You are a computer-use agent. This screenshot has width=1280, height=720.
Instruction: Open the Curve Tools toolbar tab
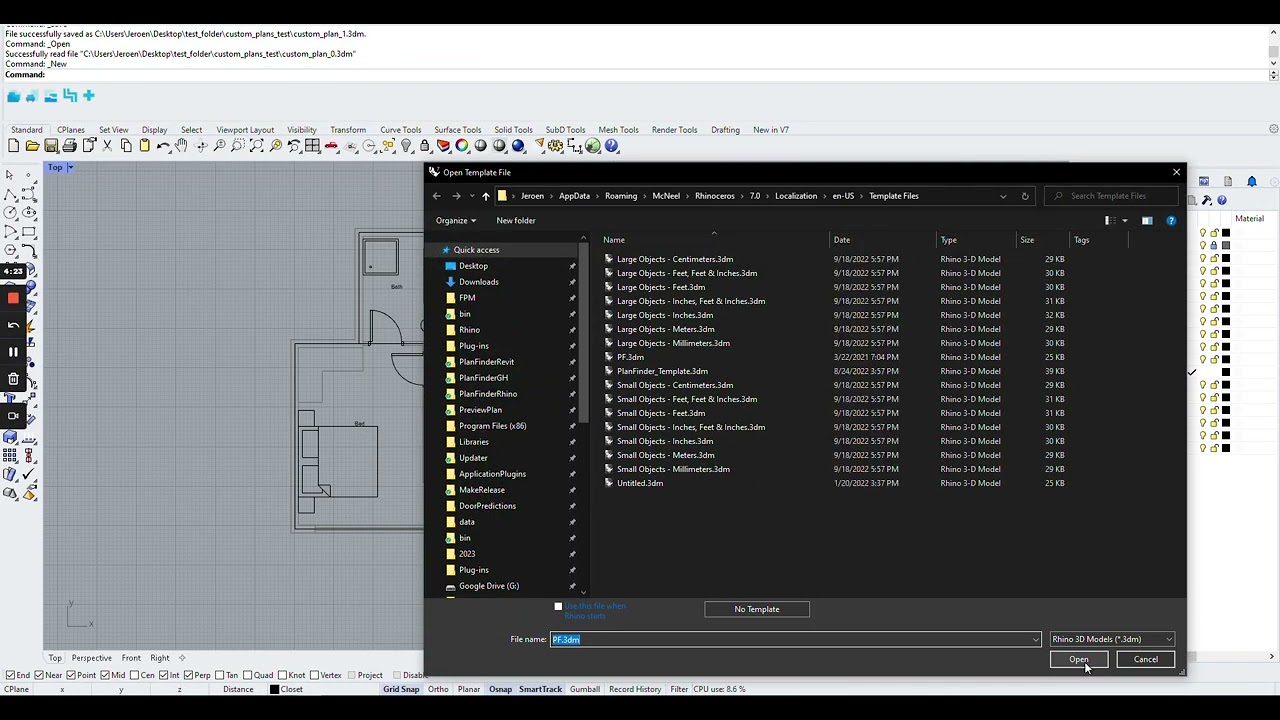400,130
